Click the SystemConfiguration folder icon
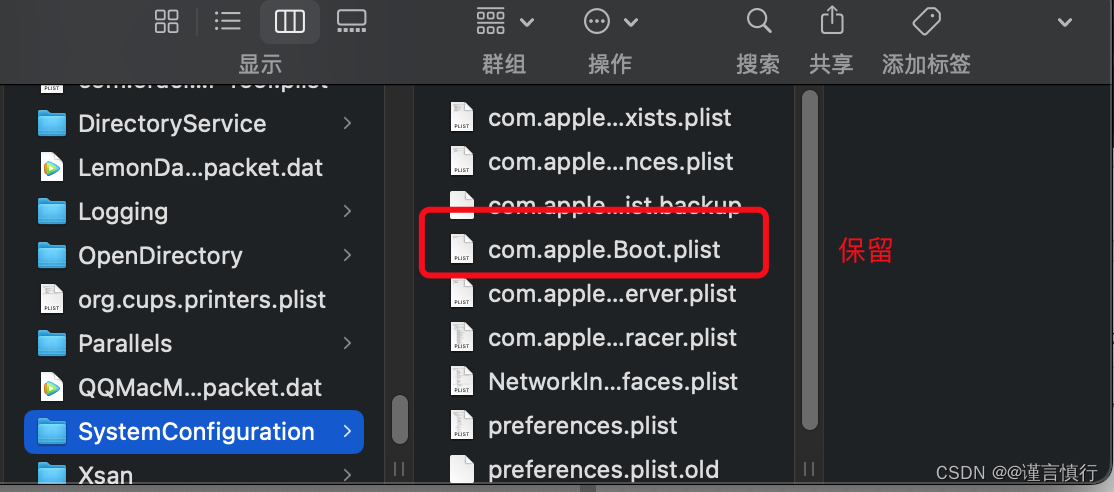Screen dimensions: 1114x492 (x=52, y=431)
